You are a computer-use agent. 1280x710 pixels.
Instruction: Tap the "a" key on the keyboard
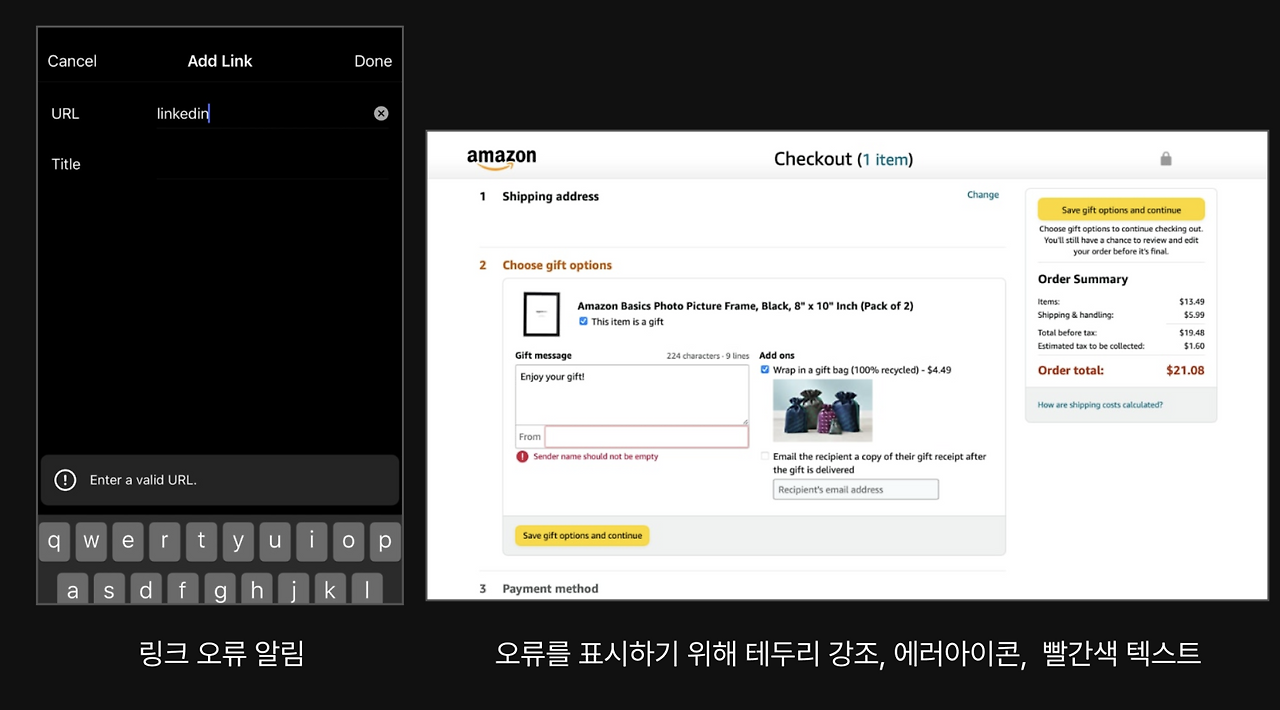click(72, 590)
